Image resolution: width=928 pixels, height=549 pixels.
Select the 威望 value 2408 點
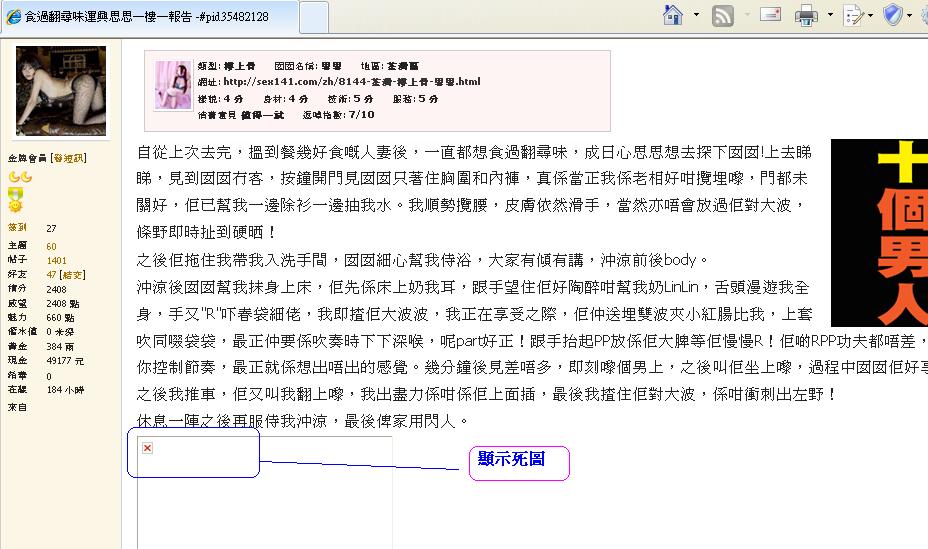click(x=63, y=303)
